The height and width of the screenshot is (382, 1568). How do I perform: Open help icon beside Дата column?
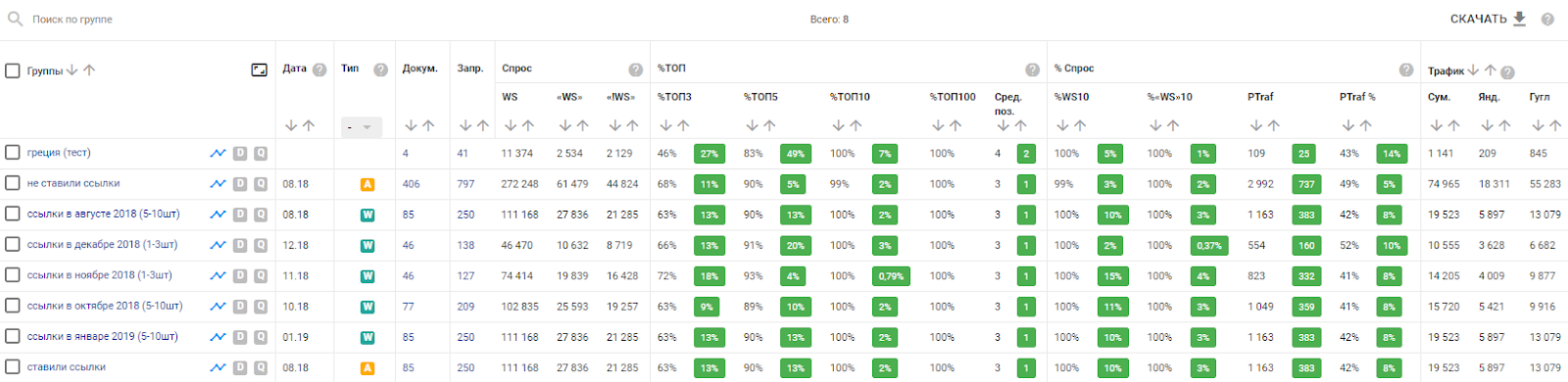[x=319, y=70]
